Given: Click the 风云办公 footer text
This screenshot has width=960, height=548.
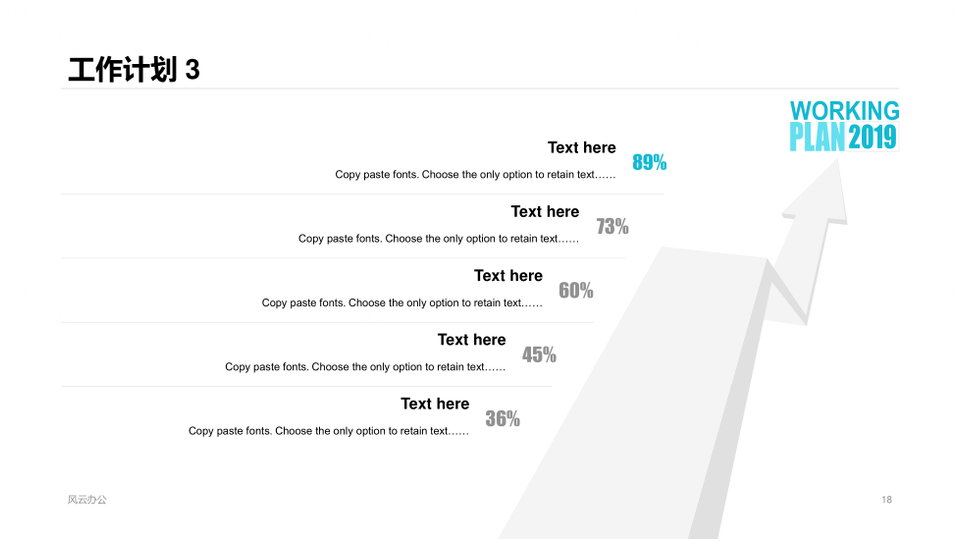Looking at the screenshot, I should click(87, 499).
